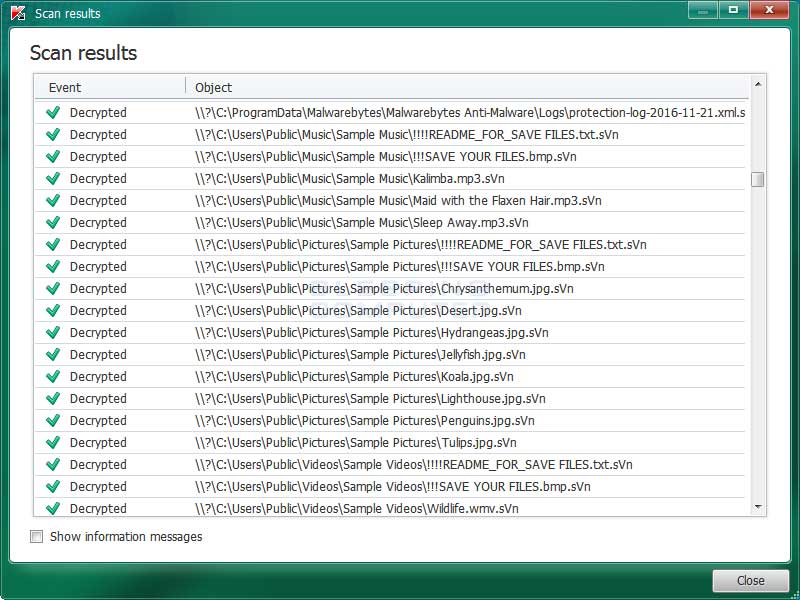800x600 pixels.
Task: Click green checkmark beside Kalimba.mp3.sVn row
Action: (53, 179)
